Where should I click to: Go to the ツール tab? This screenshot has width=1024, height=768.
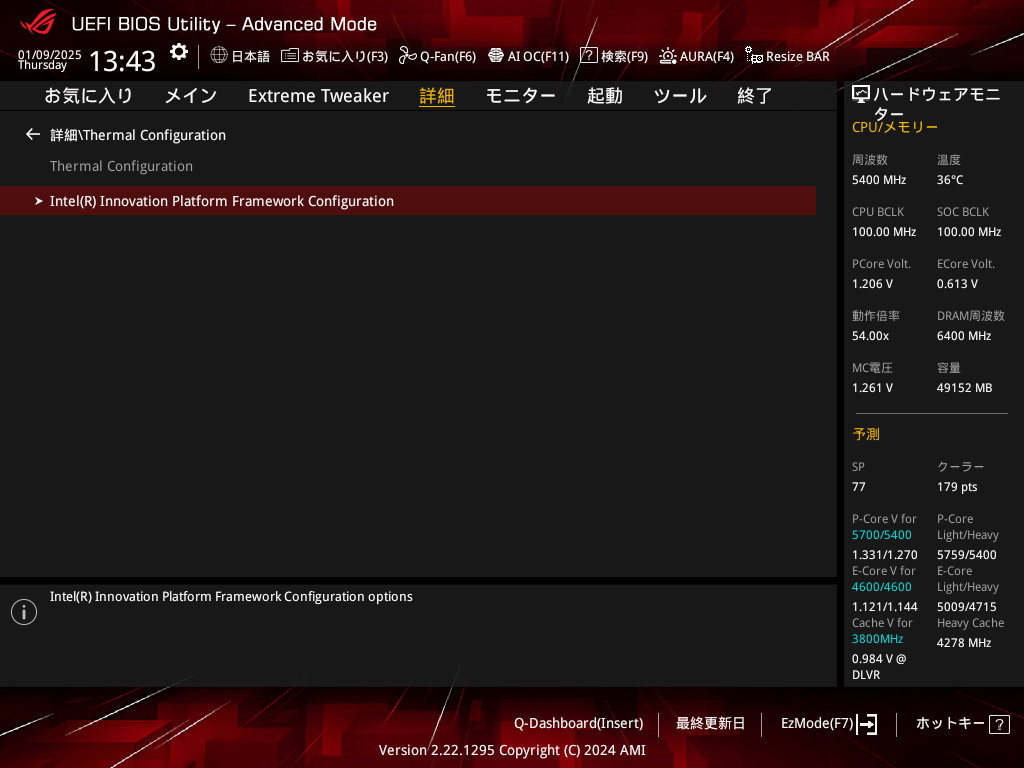679,96
